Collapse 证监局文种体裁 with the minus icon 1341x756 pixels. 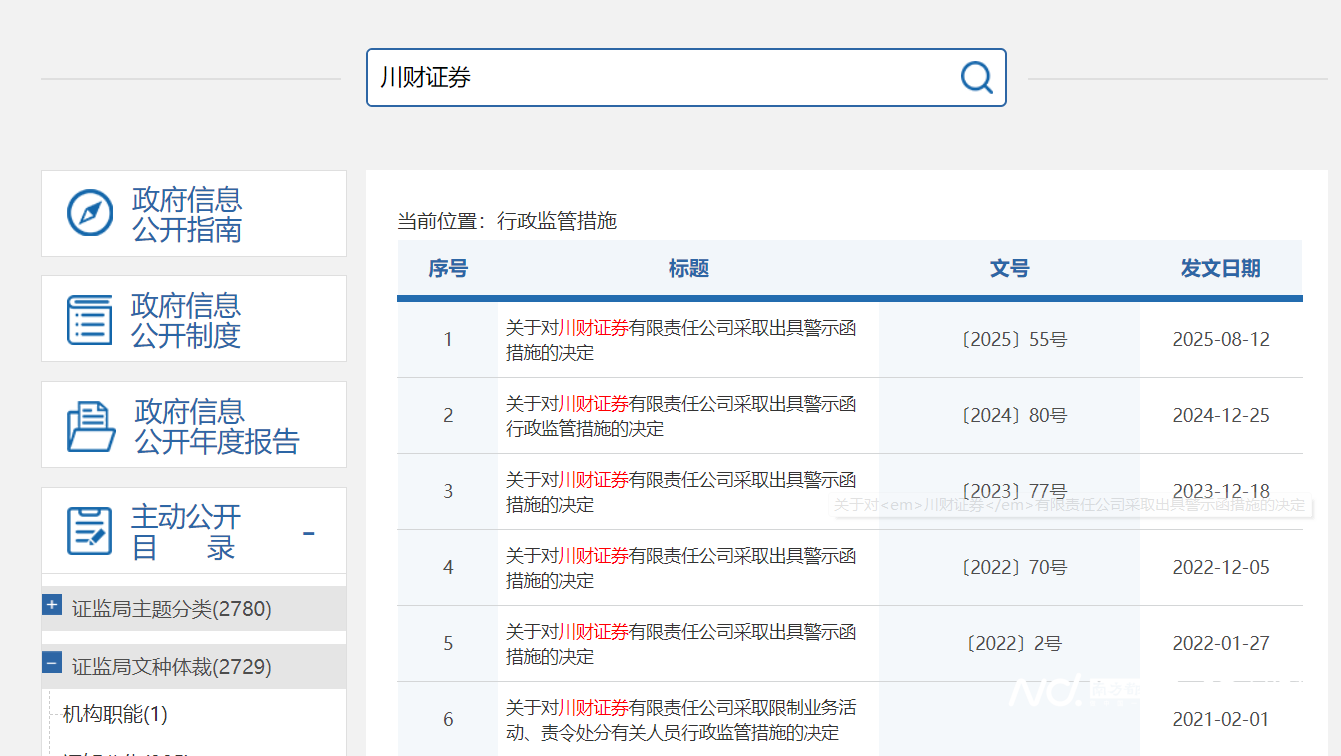pyautogui.click(x=52, y=663)
